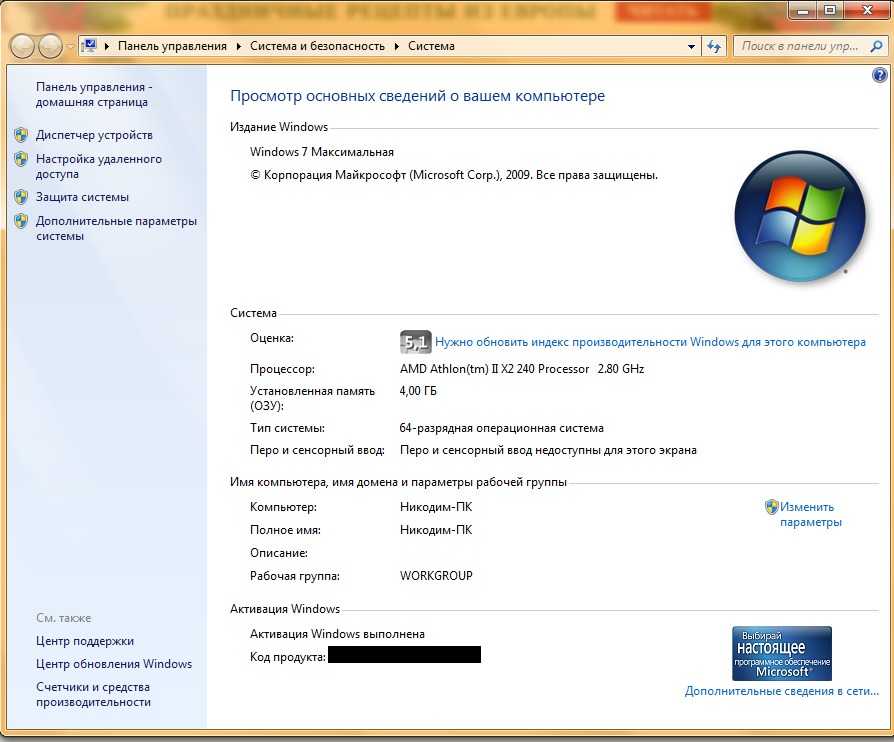This screenshot has width=894, height=742.
Task: Open Дополнительные сведения в сети link
Action: coord(782,691)
